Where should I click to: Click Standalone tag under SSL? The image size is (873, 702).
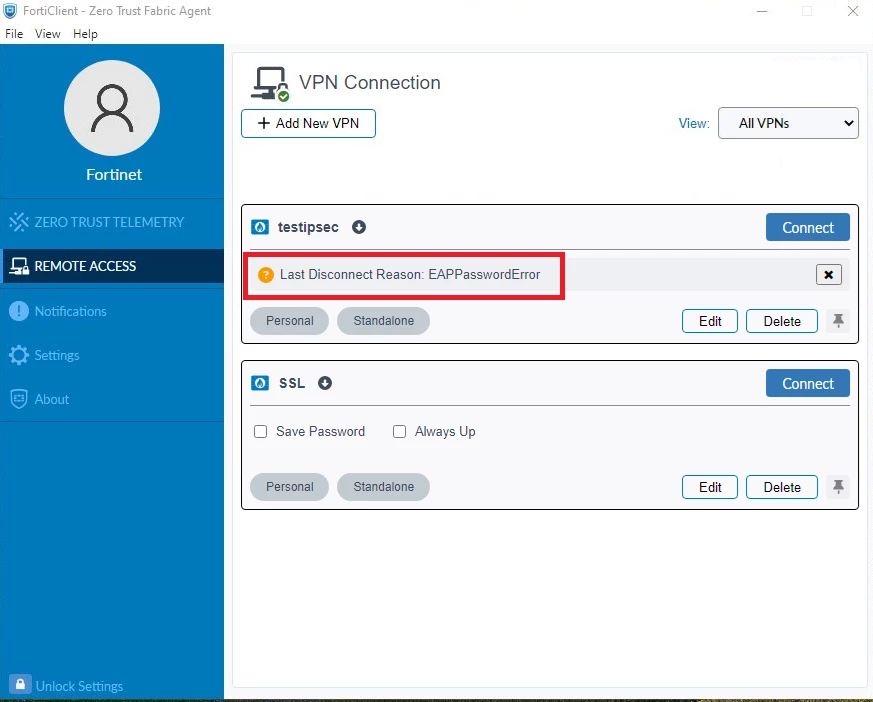(x=384, y=487)
